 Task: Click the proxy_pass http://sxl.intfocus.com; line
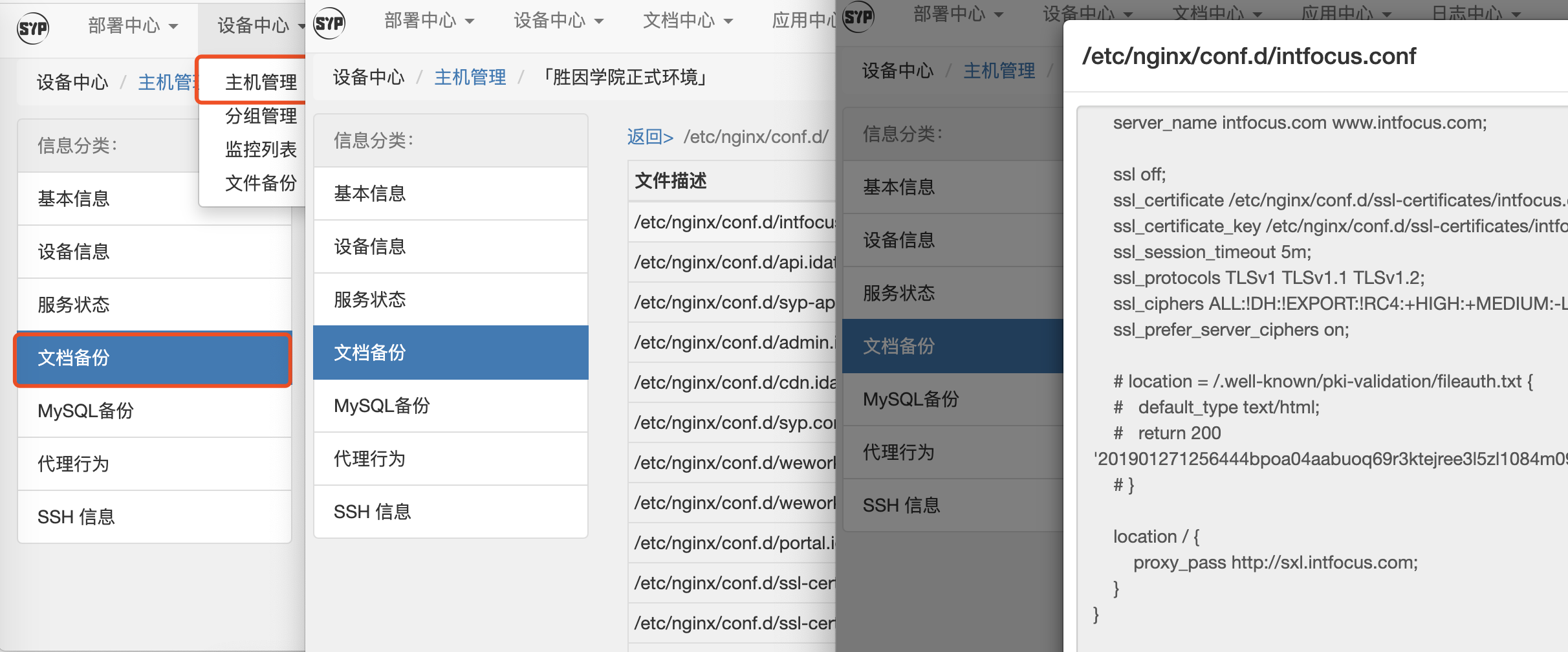[1276, 562]
